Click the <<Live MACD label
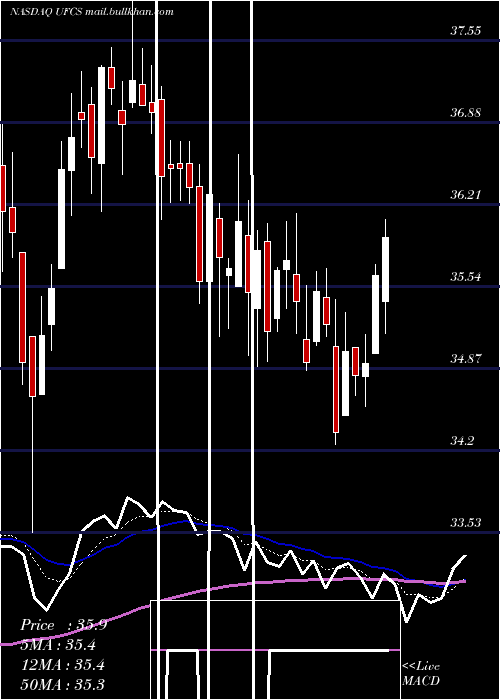Screen dimensions: 500x700 coord(421,673)
